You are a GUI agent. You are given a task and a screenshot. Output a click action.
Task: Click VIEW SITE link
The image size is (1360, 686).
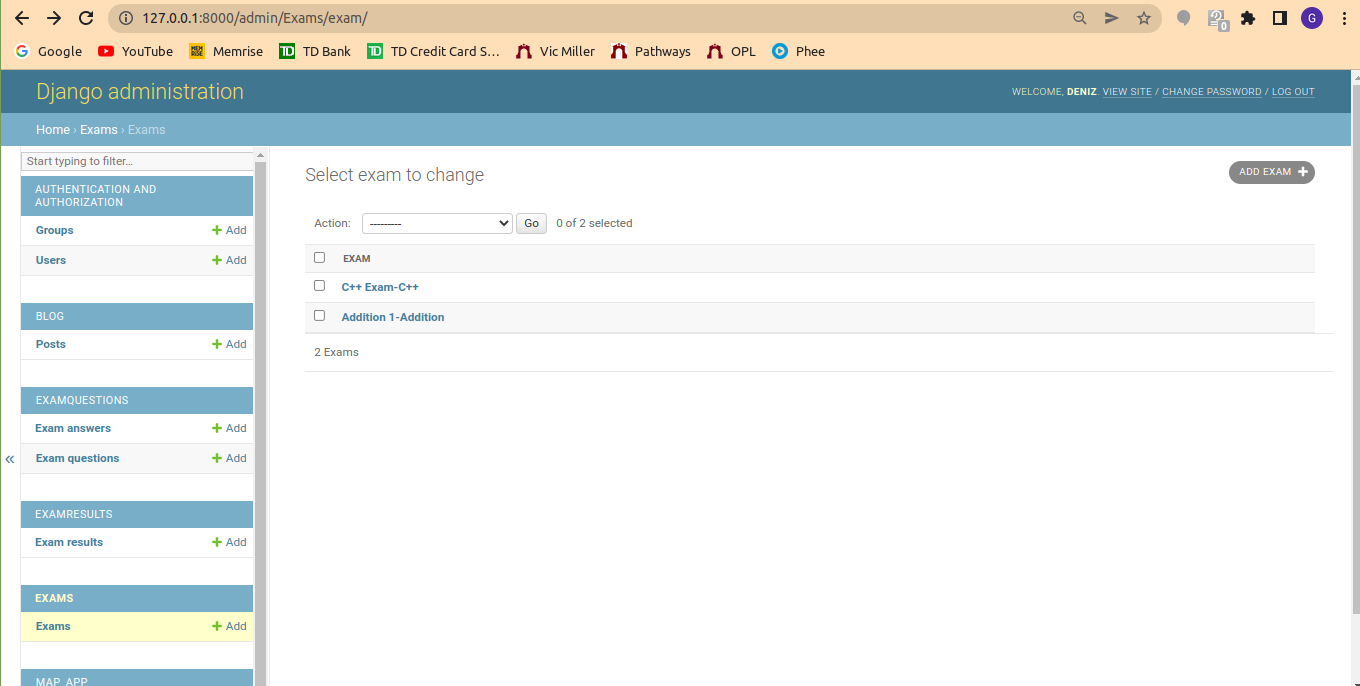coord(1127,92)
